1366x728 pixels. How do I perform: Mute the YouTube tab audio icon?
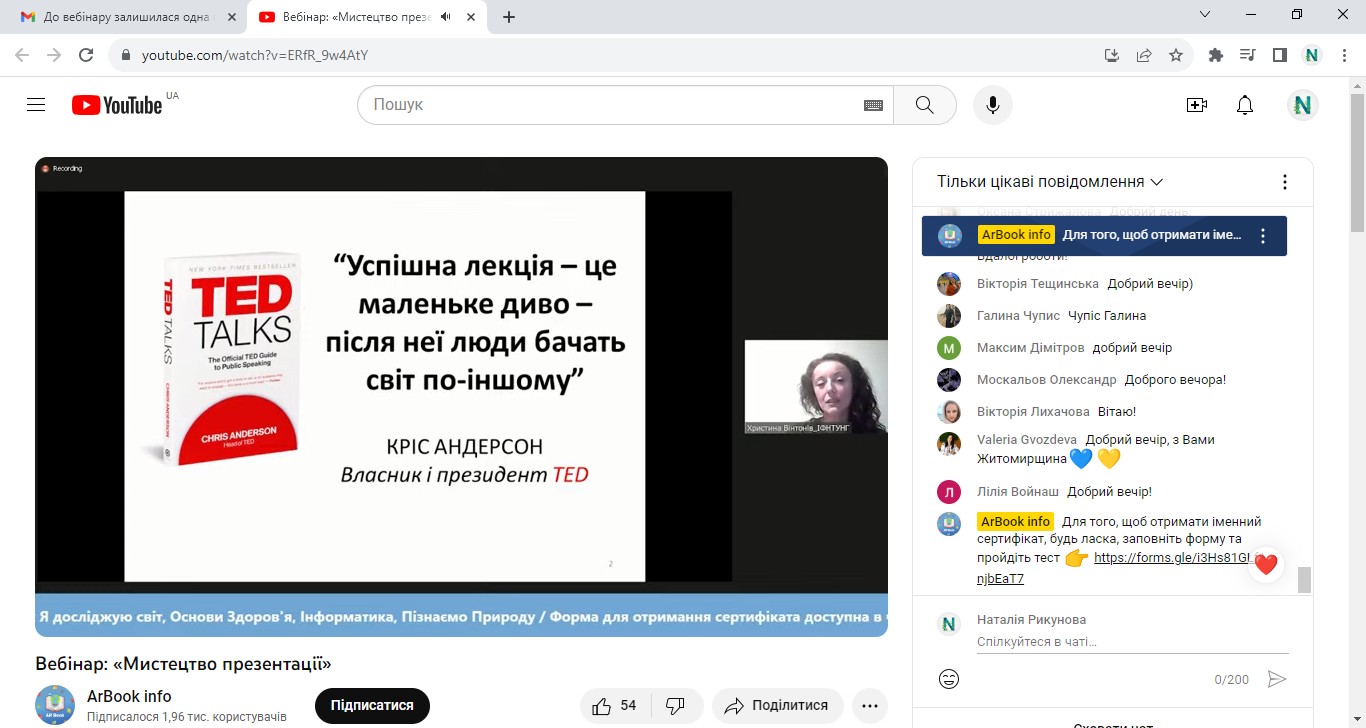pos(445,17)
